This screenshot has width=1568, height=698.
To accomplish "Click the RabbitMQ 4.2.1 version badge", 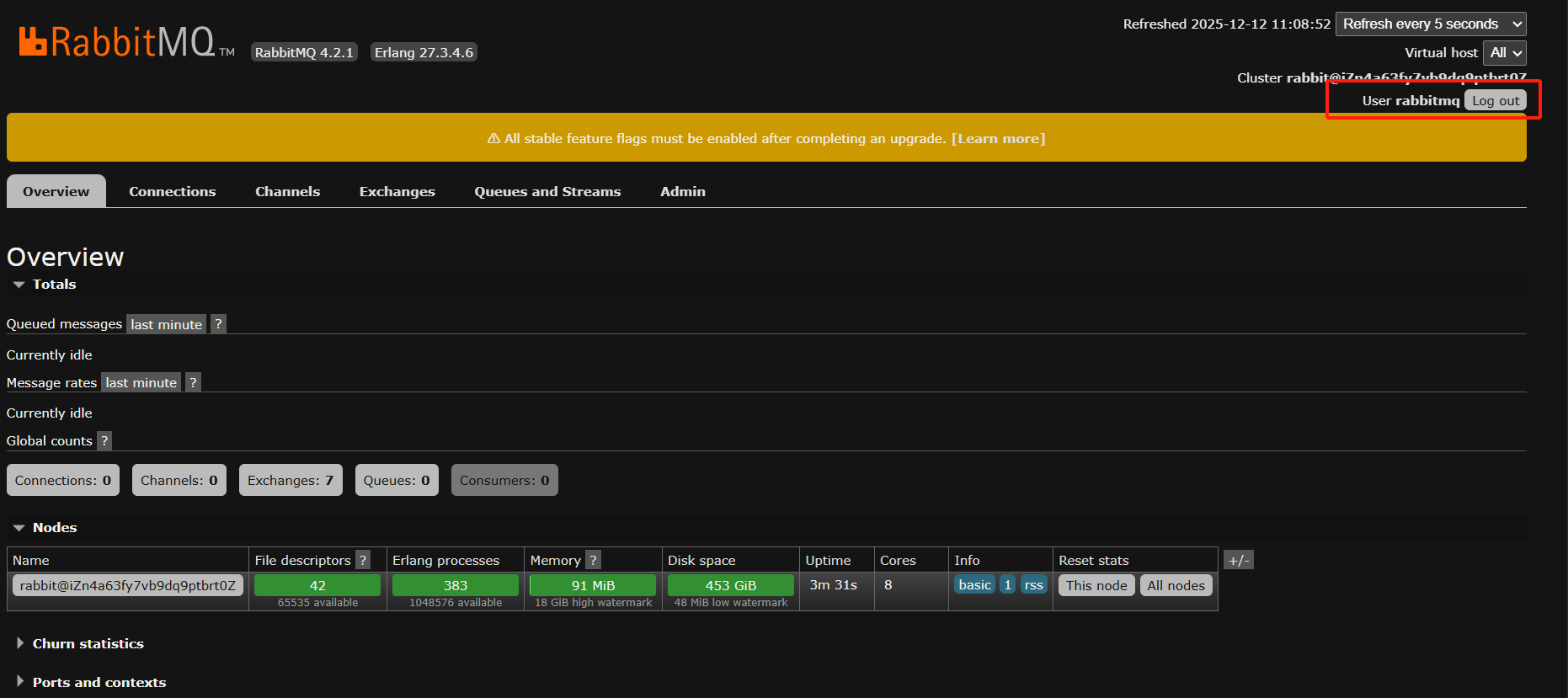I will (x=304, y=52).
